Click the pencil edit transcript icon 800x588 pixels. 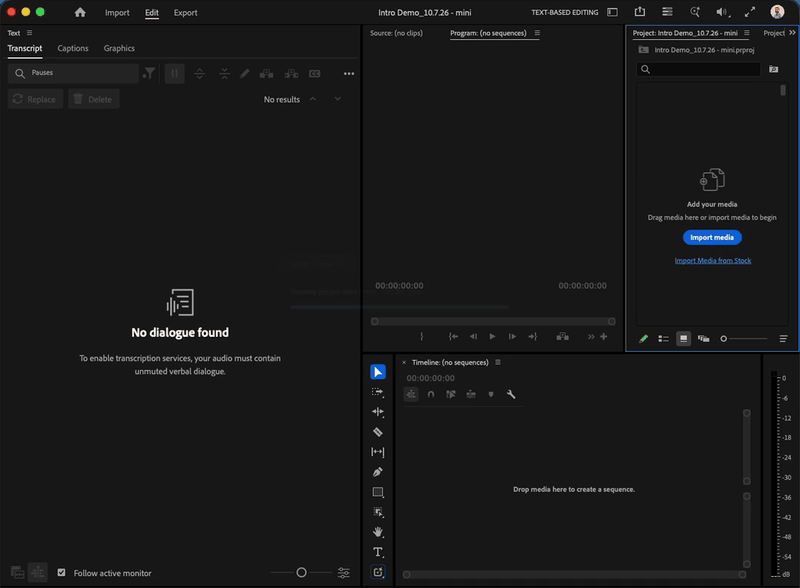pyautogui.click(x=244, y=74)
